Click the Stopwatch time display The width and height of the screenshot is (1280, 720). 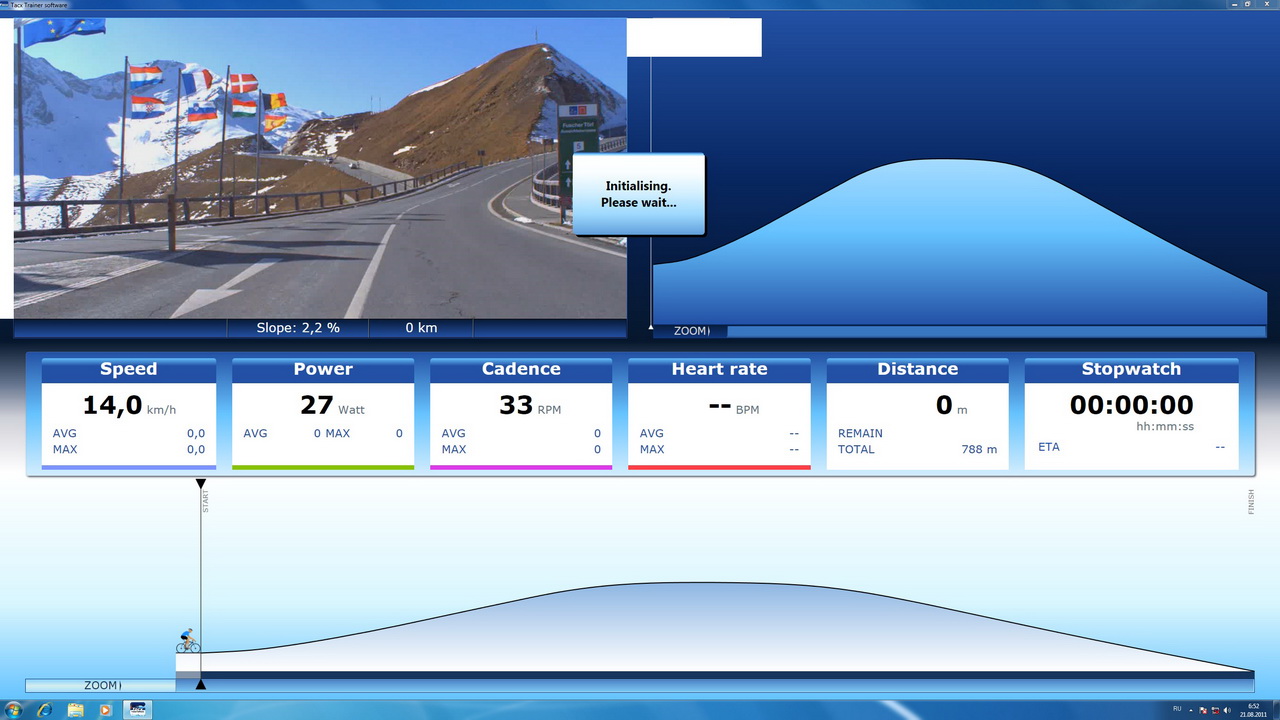coord(1131,405)
